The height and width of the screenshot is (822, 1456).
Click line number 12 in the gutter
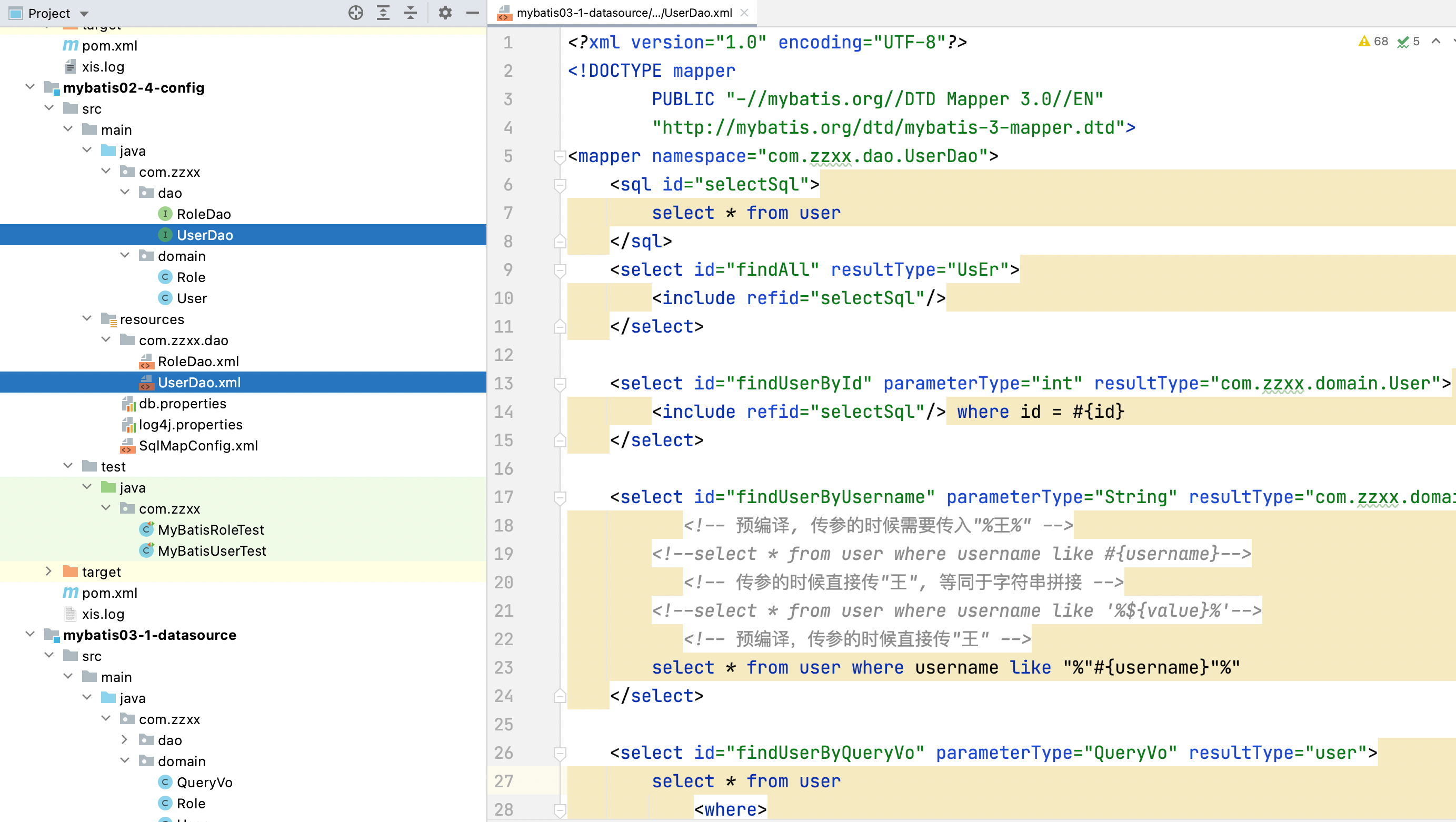[x=504, y=355]
